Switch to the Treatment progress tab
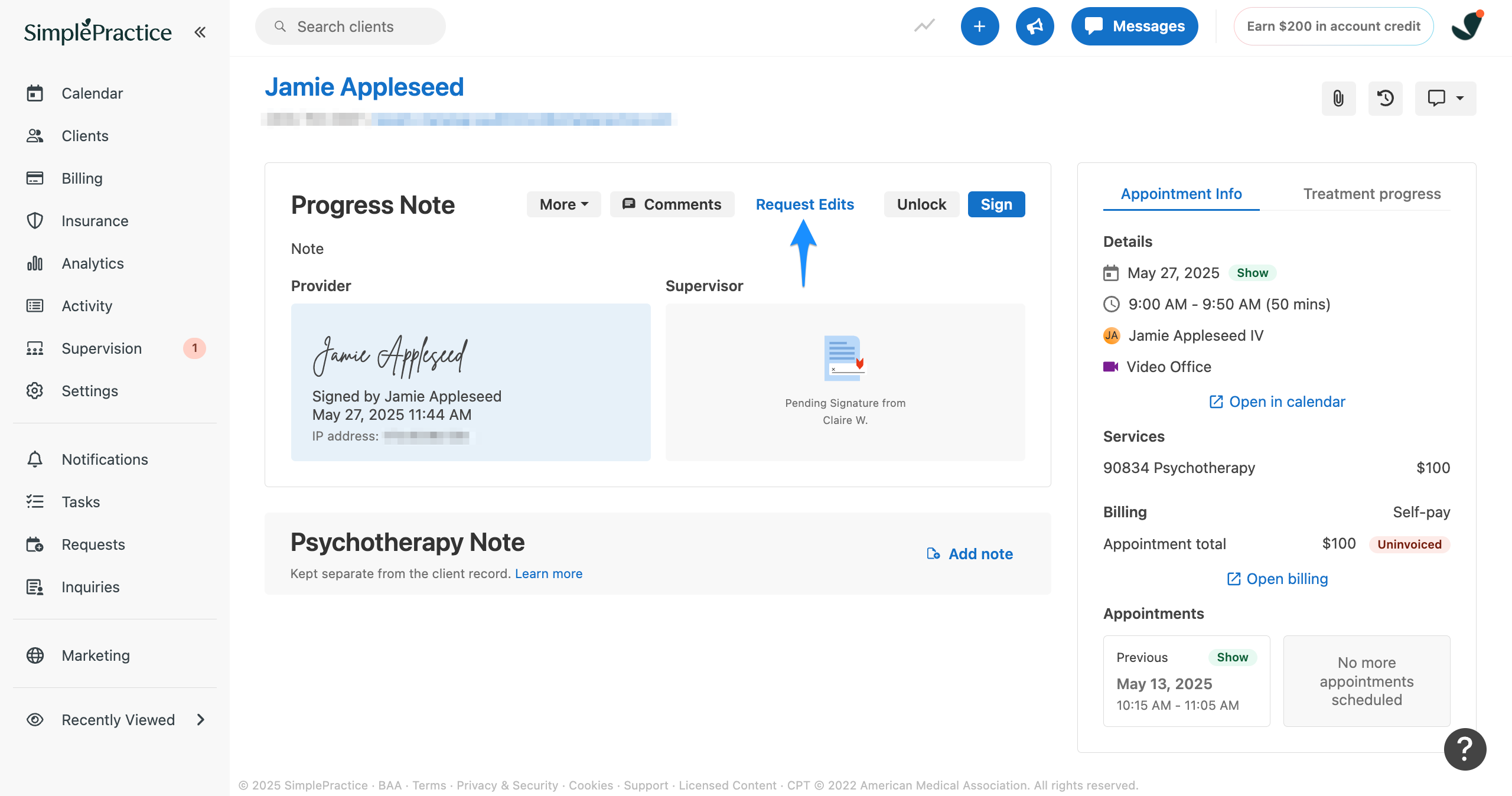The image size is (1512, 796). [x=1372, y=194]
